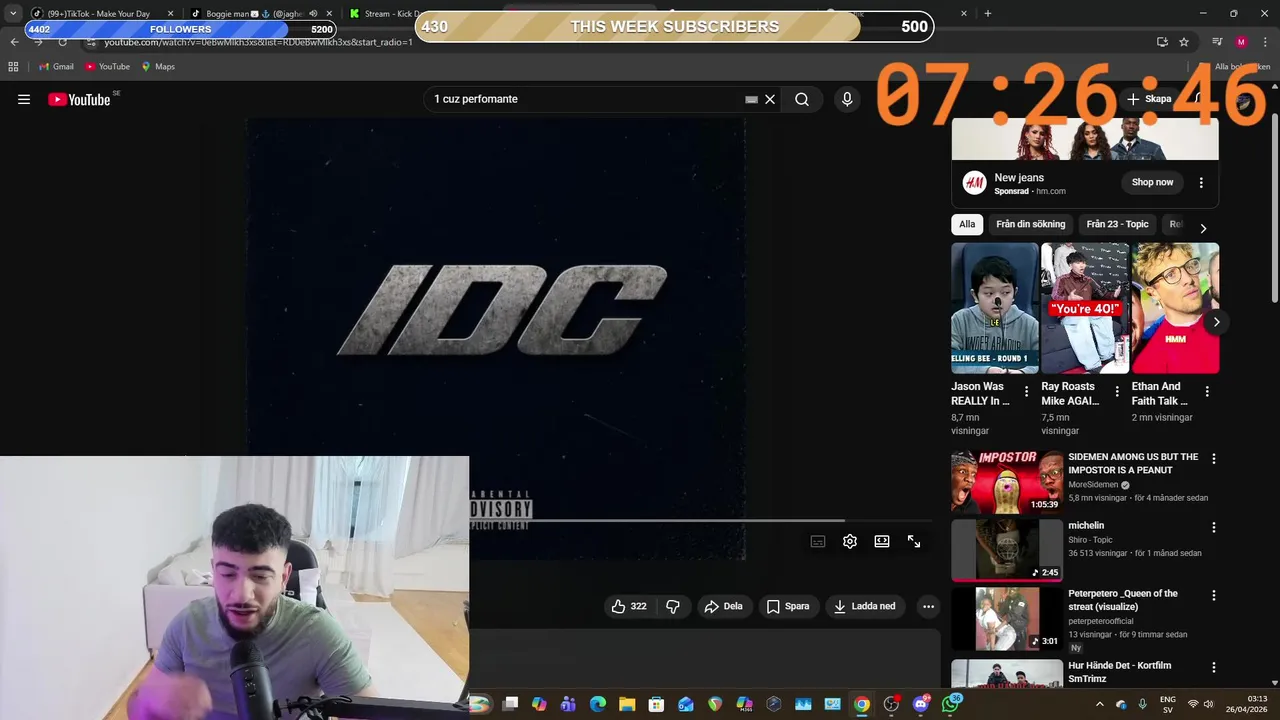This screenshot has width=1280, height=720.
Task: Open SIDEMEN AMONG US video thumbnail
Action: pos(1007,481)
